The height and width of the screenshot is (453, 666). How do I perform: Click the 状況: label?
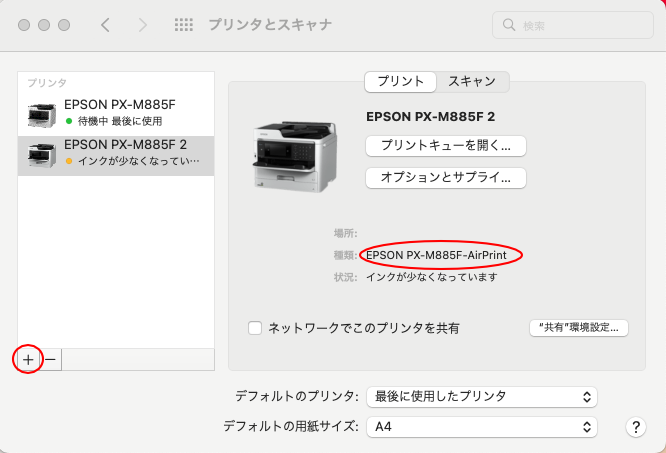pyautogui.click(x=345, y=277)
